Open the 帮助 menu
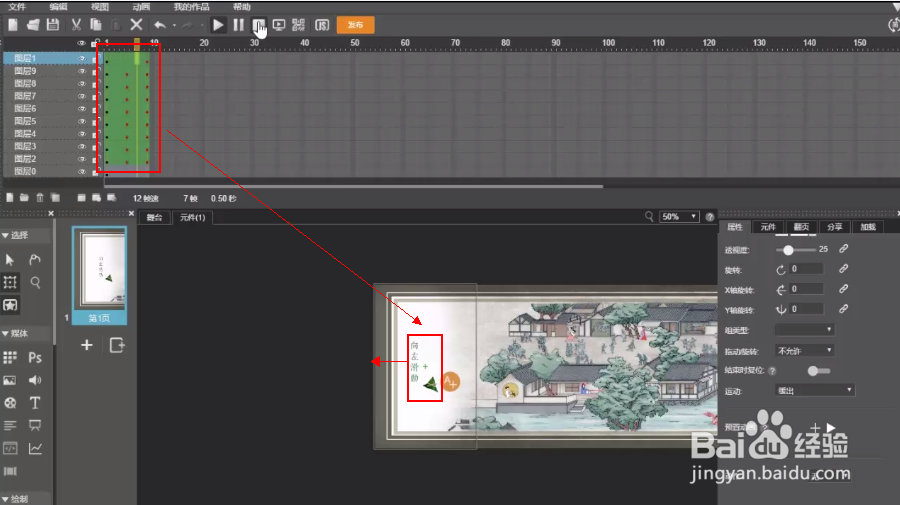 tap(242, 7)
